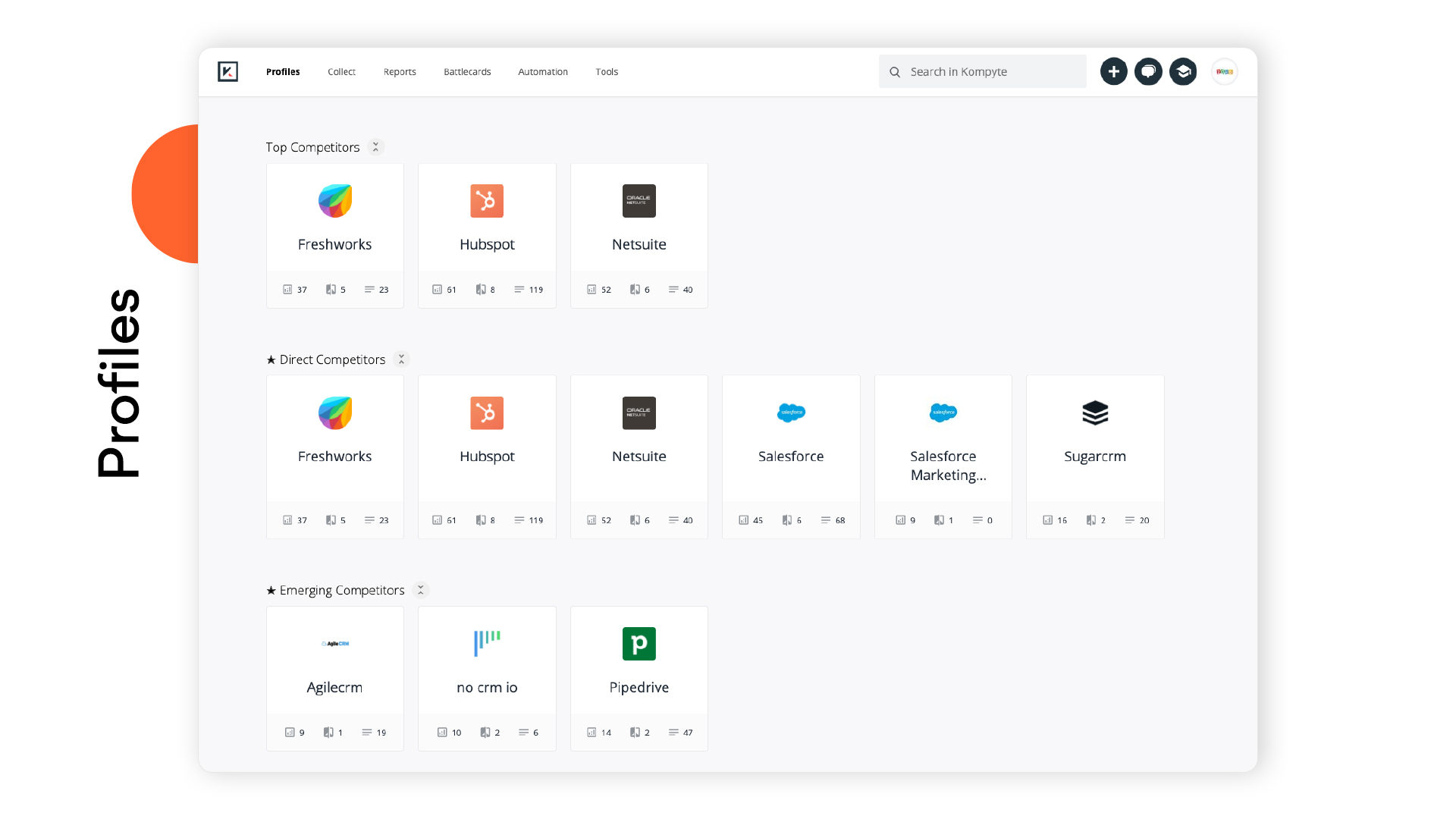Click the add new competitor plus icon

(x=1113, y=71)
